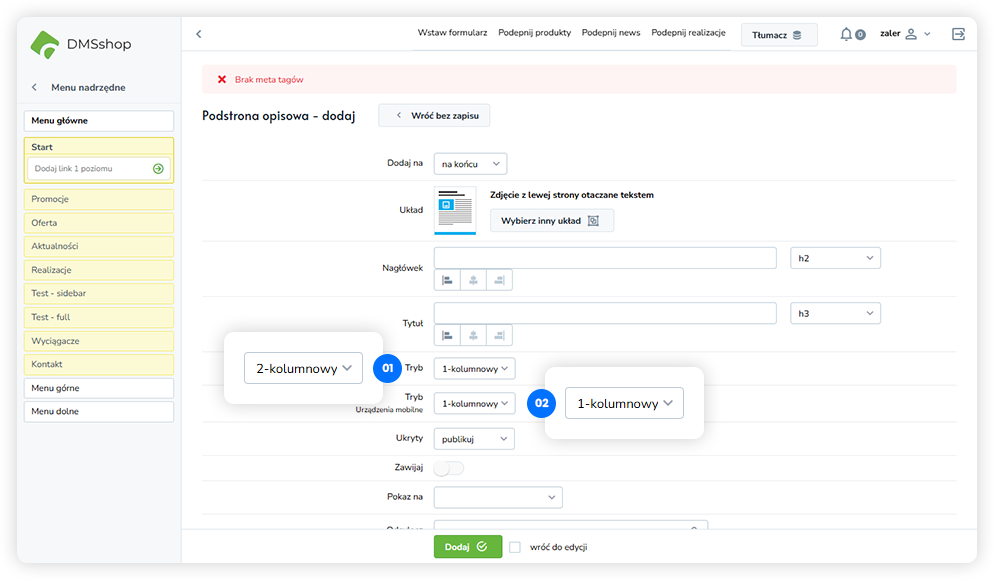Open the 'Pokaz na' dropdown
Image resolution: width=994 pixels, height=580 pixels.
pyautogui.click(x=498, y=497)
